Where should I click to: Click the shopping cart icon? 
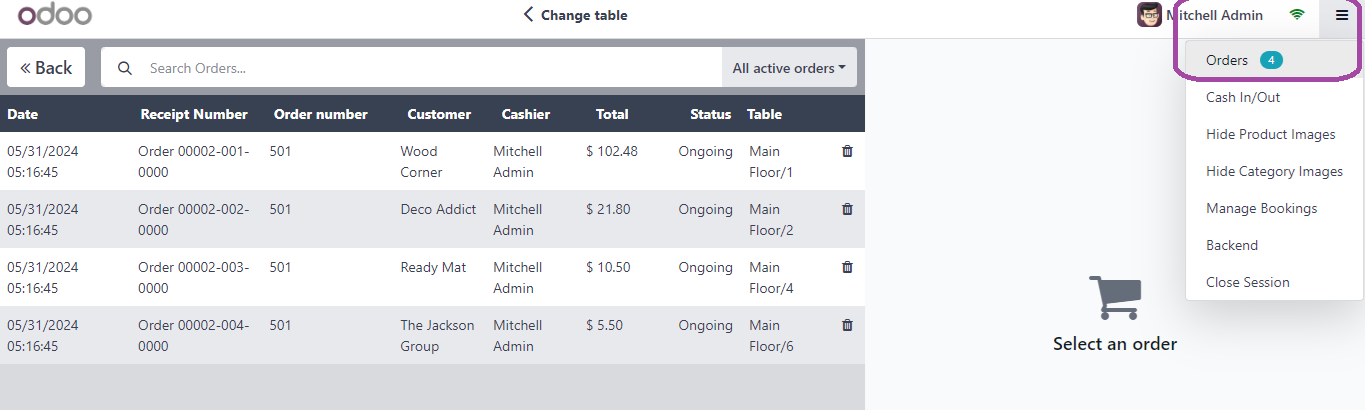click(1115, 298)
